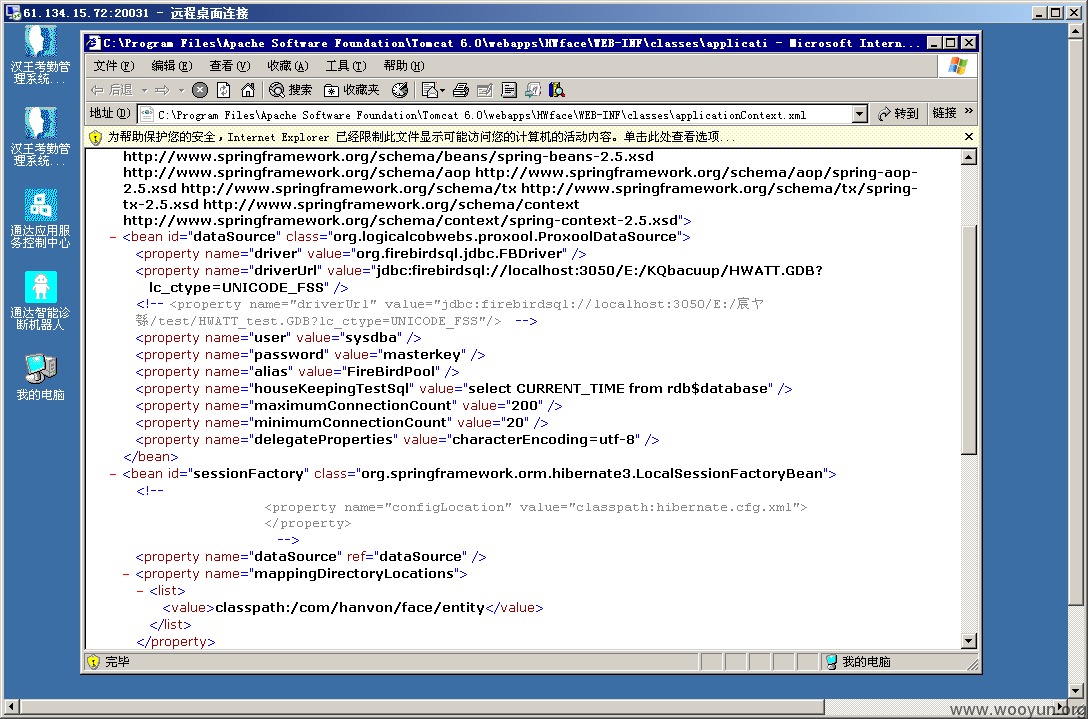Click the IE window title bar icon
Viewport: 1088px width, 719px height.
pyautogui.click(x=94, y=43)
